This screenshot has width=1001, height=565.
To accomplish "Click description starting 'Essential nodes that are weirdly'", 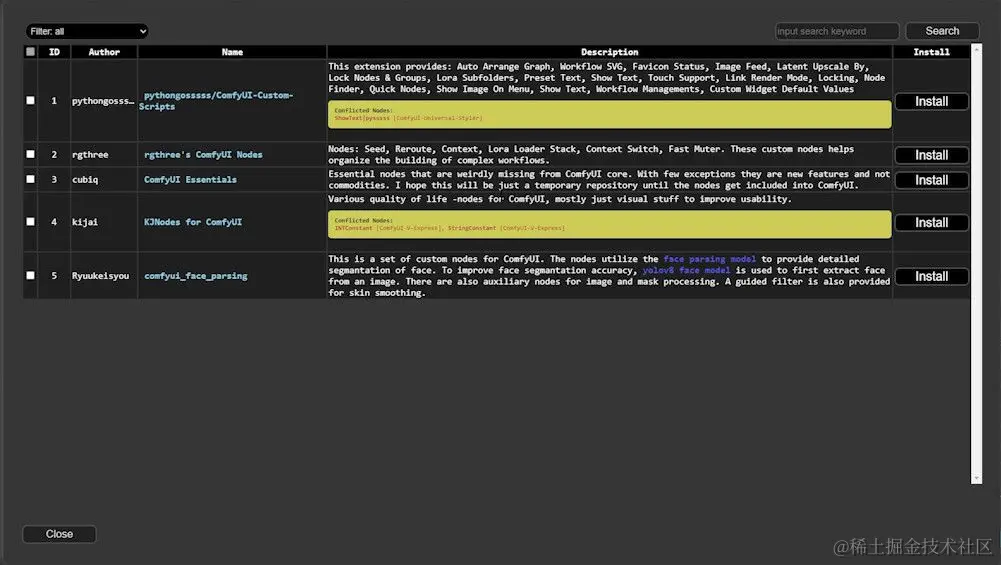I will (609, 179).
